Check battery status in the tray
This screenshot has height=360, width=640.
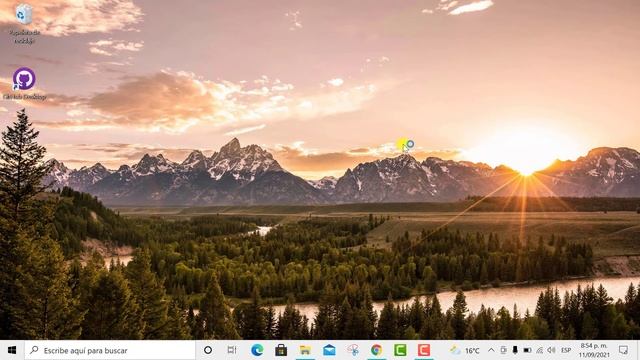pyautogui.click(x=527, y=351)
